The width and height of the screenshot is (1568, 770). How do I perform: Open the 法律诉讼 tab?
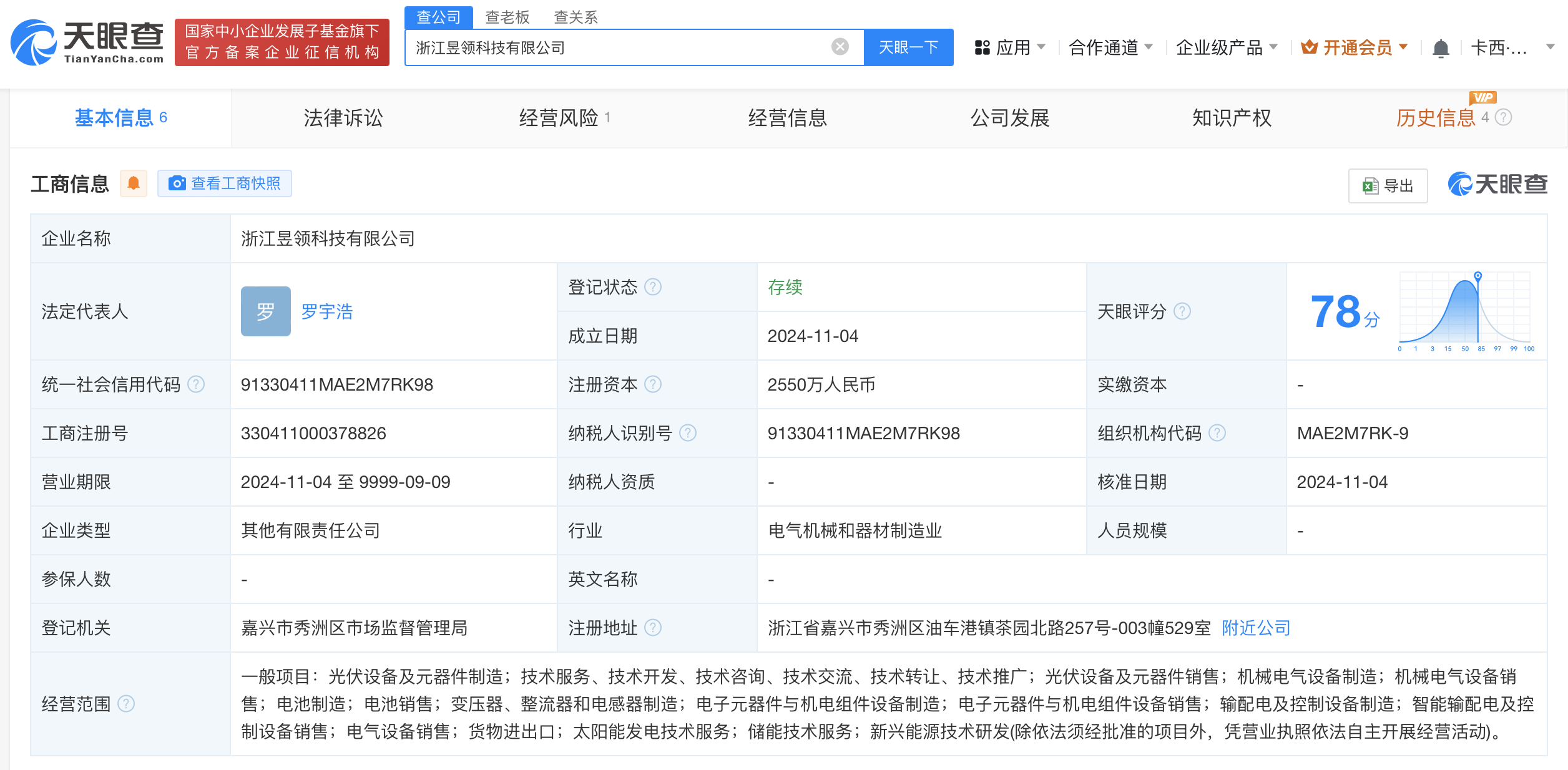click(343, 117)
